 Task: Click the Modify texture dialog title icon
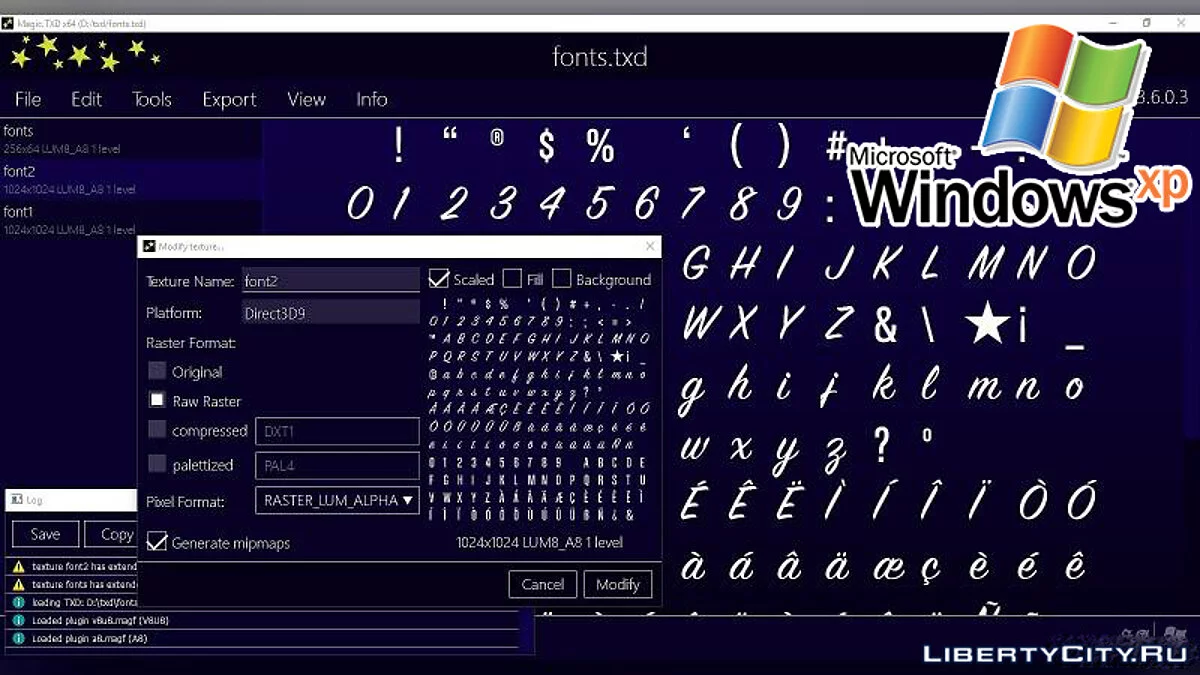(x=150, y=246)
